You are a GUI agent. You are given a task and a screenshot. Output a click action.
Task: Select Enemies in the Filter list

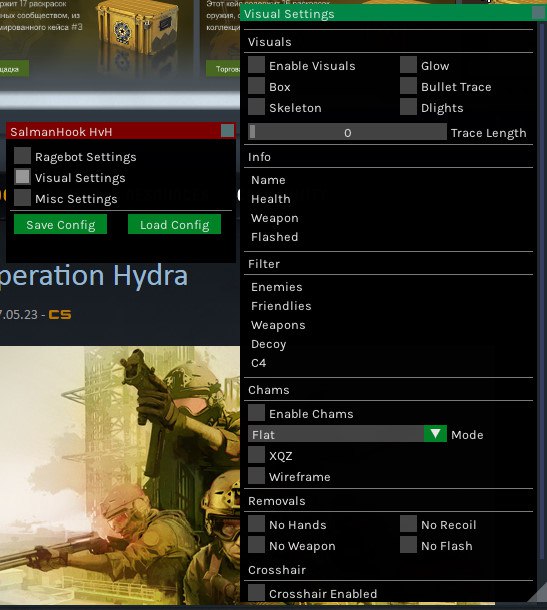click(277, 287)
